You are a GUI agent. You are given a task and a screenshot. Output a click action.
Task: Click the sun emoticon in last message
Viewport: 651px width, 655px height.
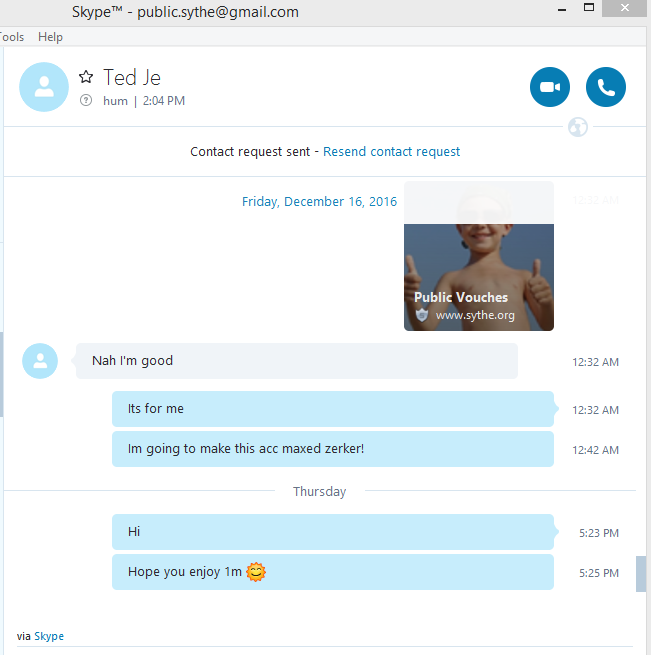(x=256, y=572)
